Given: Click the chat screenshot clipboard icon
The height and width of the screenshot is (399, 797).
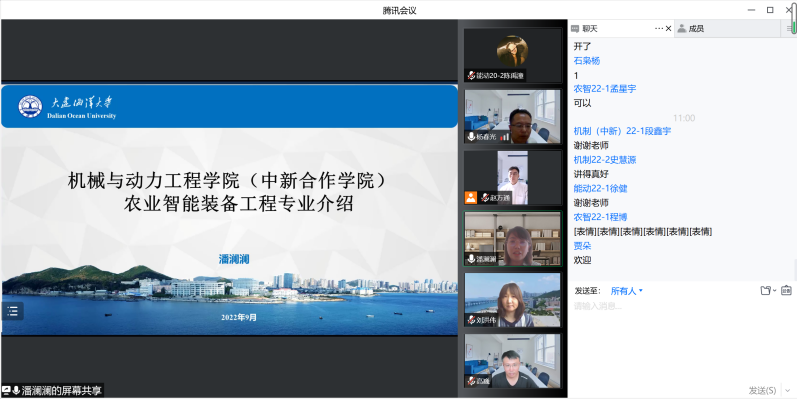Looking at the screenshot, I should click(786, 290).
